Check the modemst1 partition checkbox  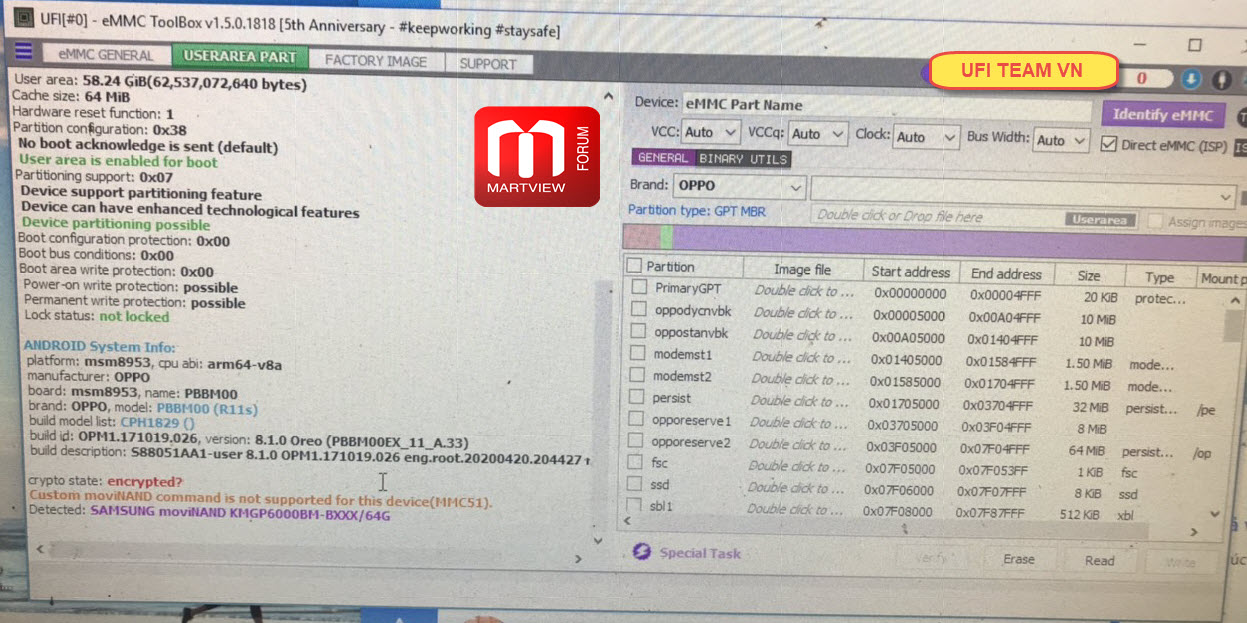pyautogui.click(x=638, y=353)
